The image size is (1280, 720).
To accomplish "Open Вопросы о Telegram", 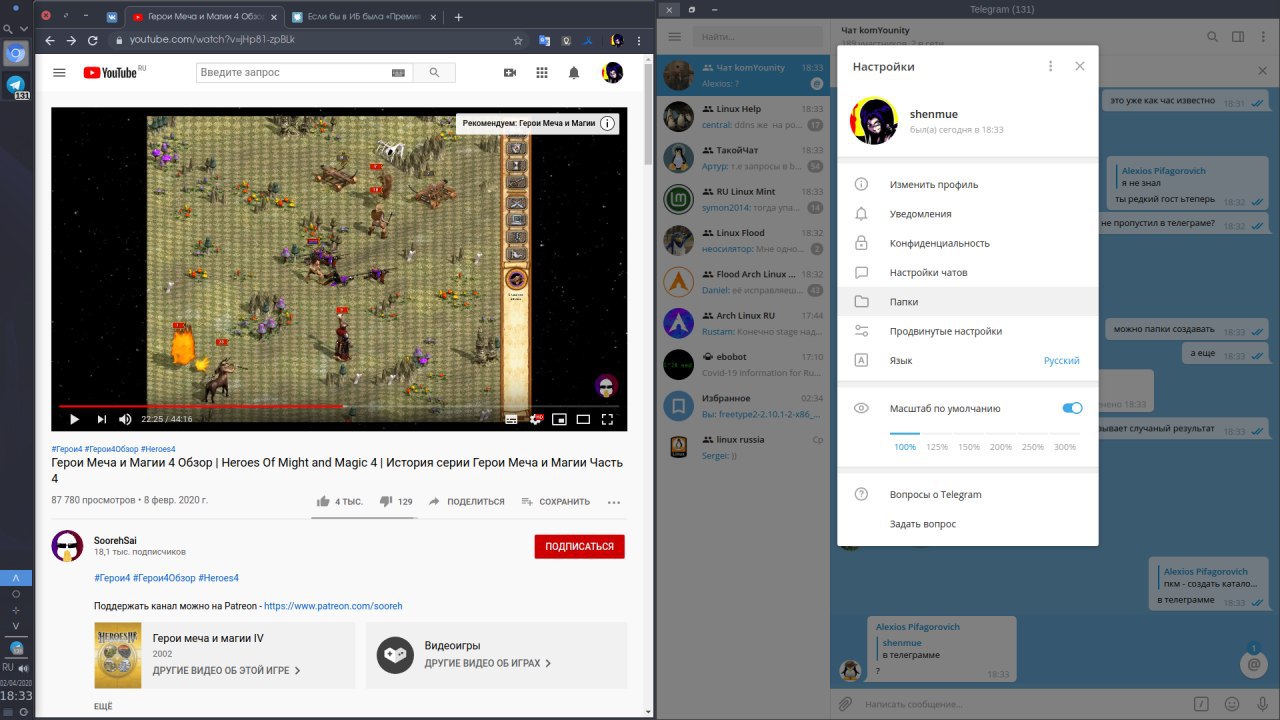I will tap(967, 494).
